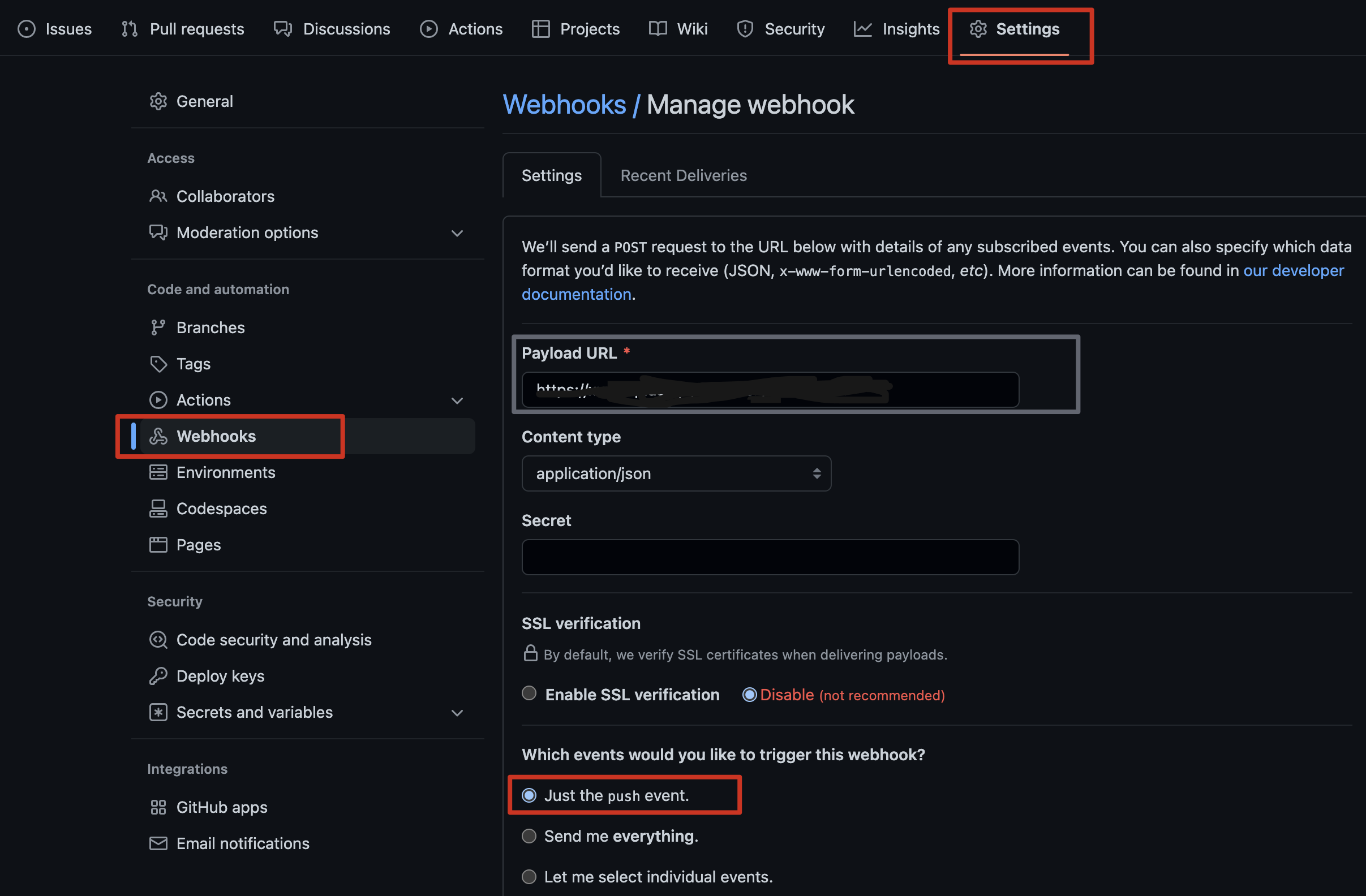The height and width of the screenshot is (896, 1366).
Task: Open the Issues tab
Action: [x=55, y=29]
